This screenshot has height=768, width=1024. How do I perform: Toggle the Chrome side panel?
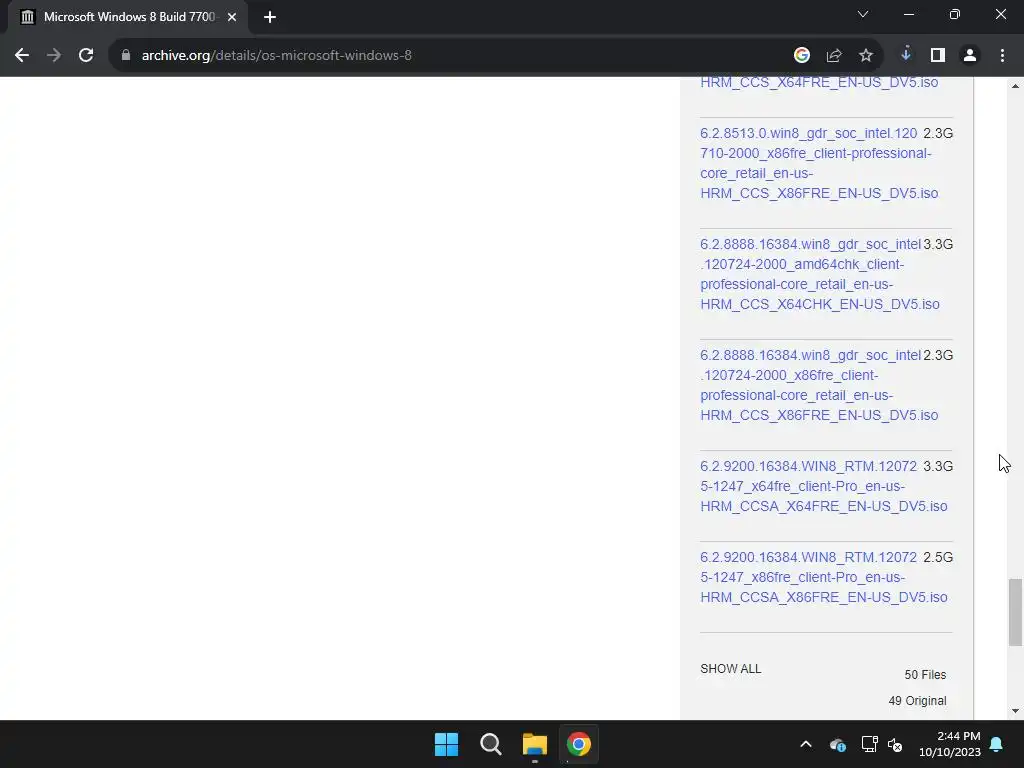pyautogui.click(x=938, y=56)
